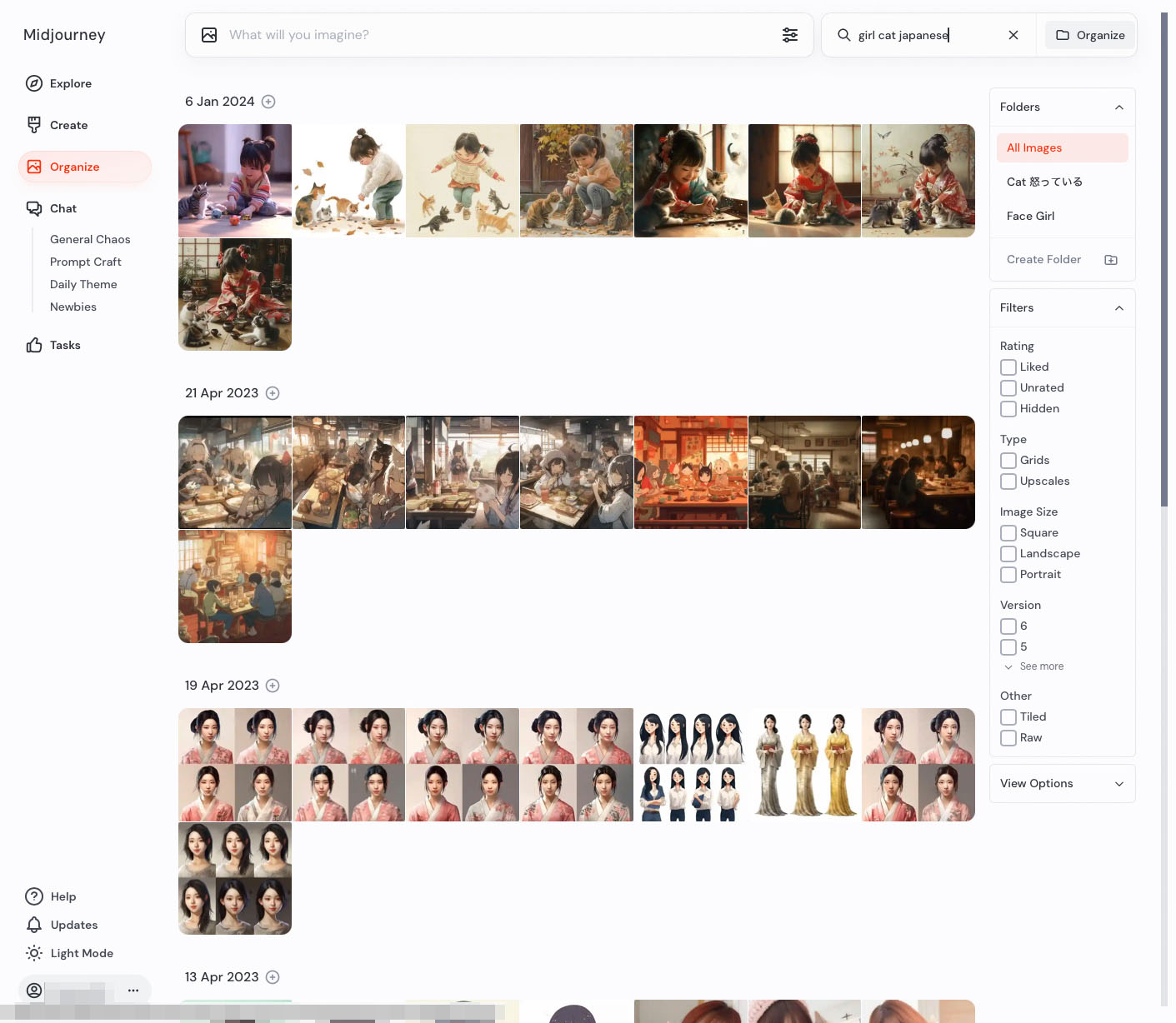Enable the Tiled filter checkbox
This screenshot has height=1023, width=1176.
click(1008, 717)
